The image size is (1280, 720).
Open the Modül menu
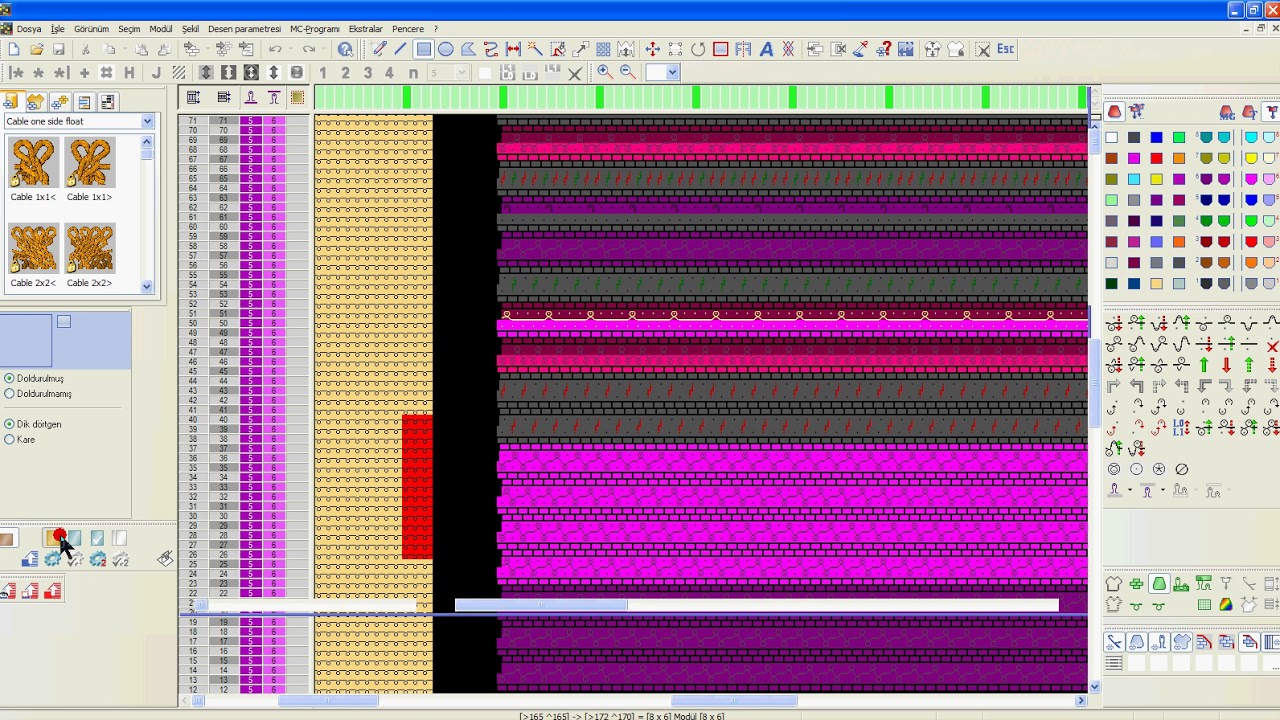click(160, 29)
